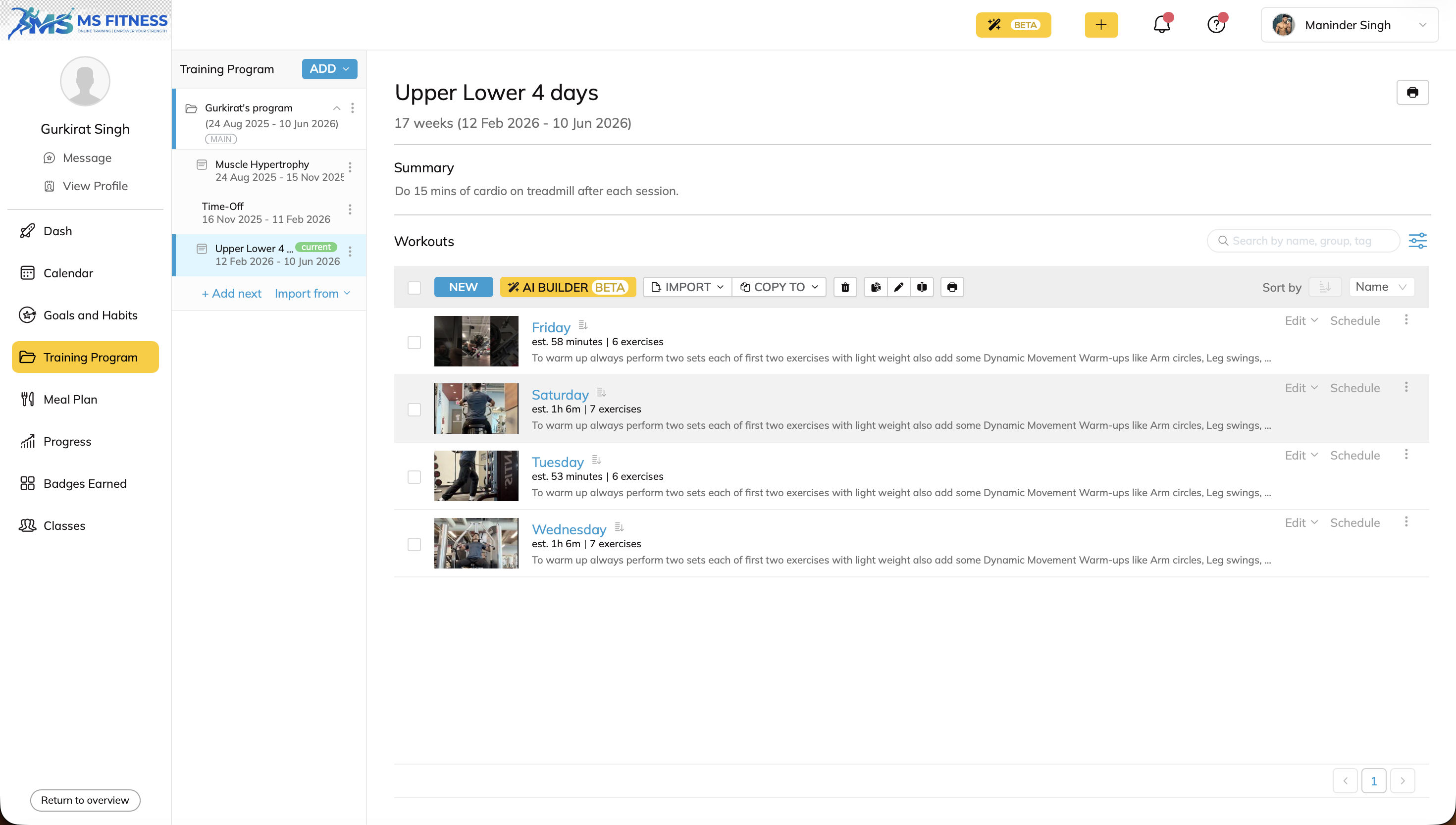Click the yellow plus quick-add button
Screen dimensions: 1456x825
pos(1101,25)
